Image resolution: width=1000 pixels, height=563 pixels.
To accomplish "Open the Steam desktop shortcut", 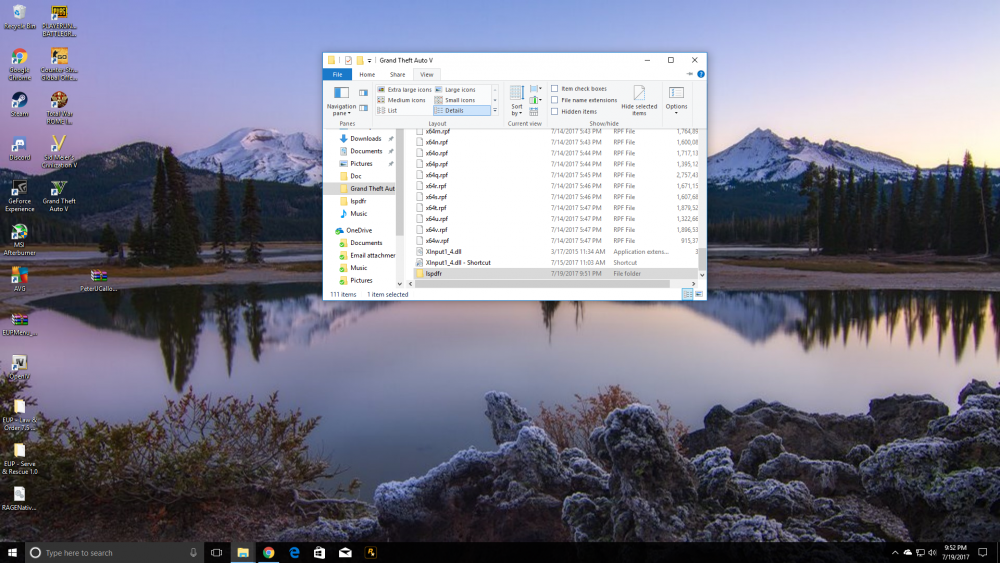I will pos(19,100).
